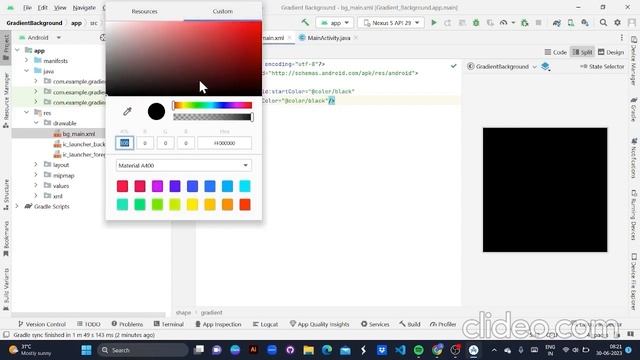The image size is (640, 360).
Task: Open the IDE settings gear icon
Action: 618,23
